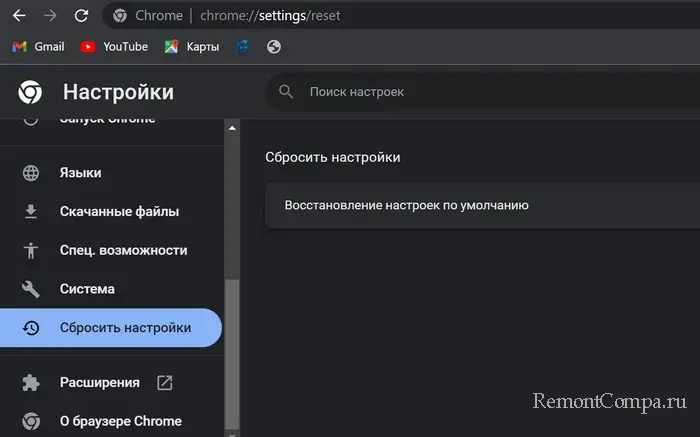Image resolution: width=700 pixels, height=437 pixels.
Task: Click the blue bookmark icon after Карты
Action: tap(243, 46)
